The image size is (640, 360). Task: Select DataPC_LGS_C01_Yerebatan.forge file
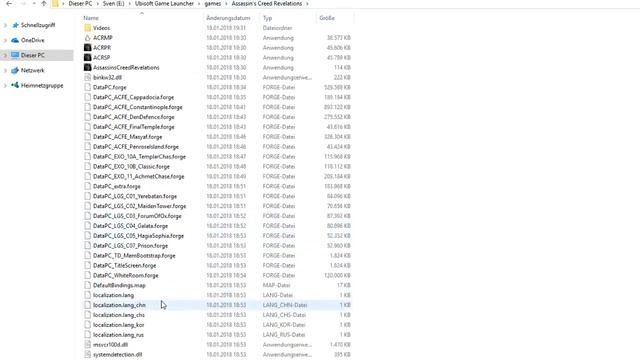(x=135, y=196)
